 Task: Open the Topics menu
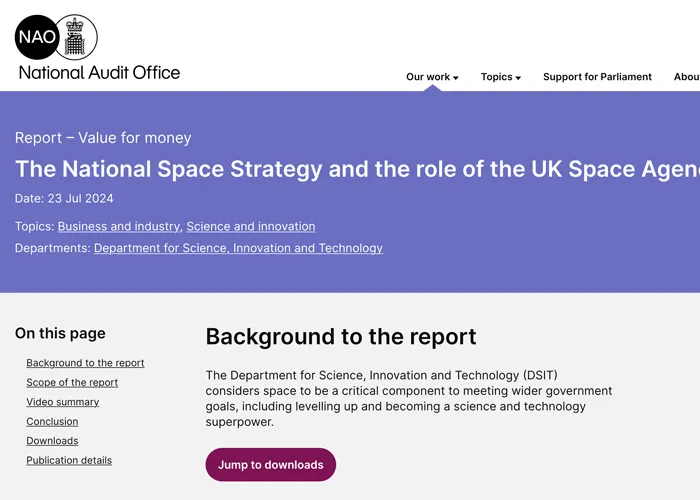point(496,77)
